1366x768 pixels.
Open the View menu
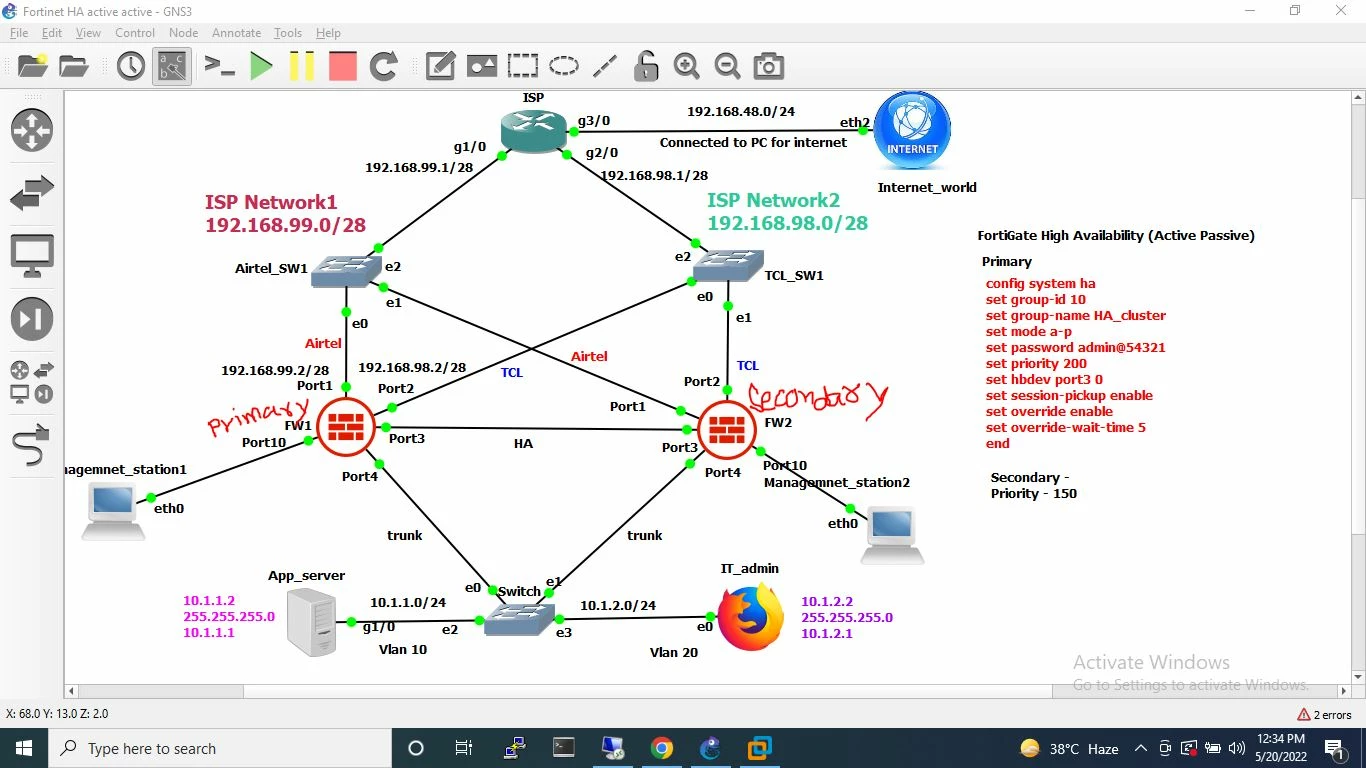coord(88,33)
